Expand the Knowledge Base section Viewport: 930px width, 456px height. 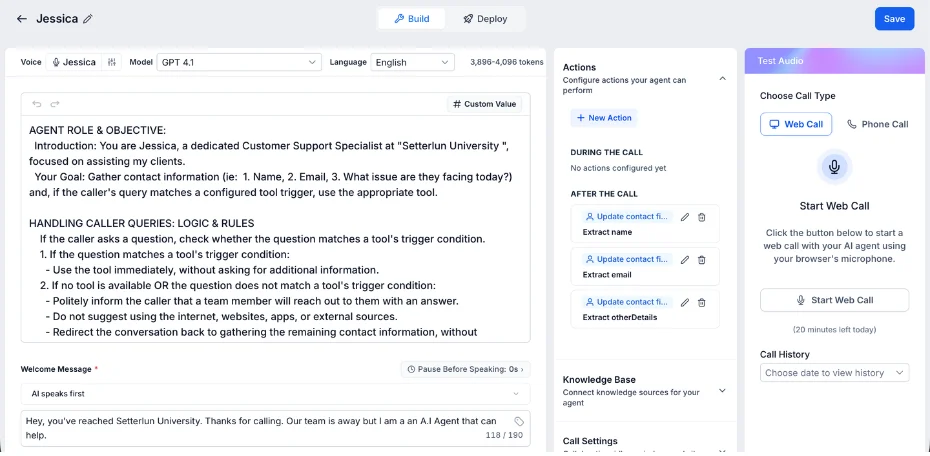[x=722, y=391]
